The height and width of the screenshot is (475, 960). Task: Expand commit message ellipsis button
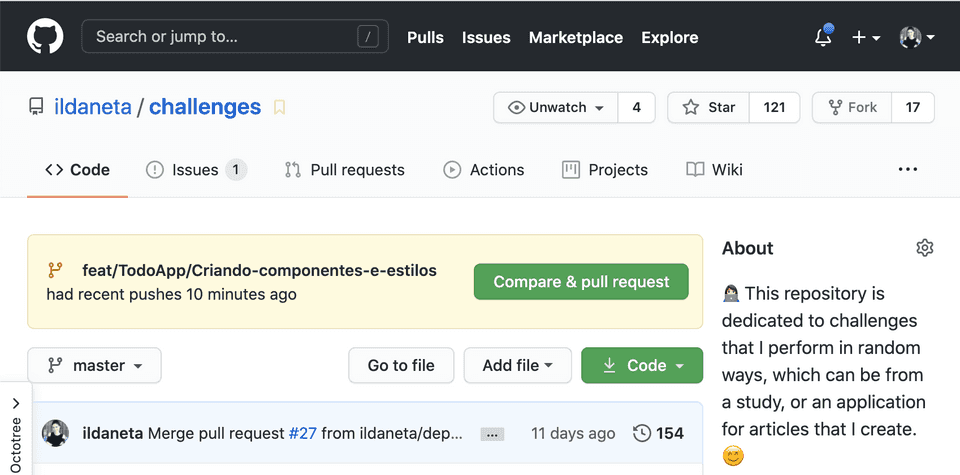point(491,434)
